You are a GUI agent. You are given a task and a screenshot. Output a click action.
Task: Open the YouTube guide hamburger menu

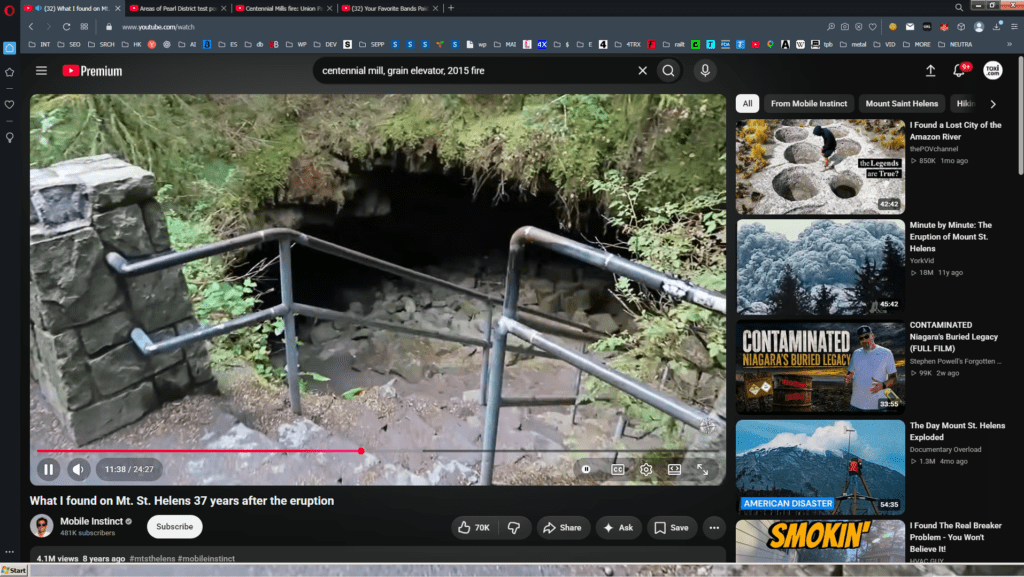pos(41,70)
